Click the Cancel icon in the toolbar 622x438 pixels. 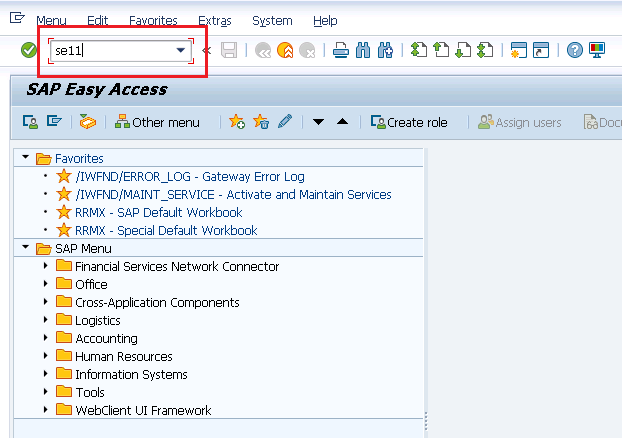pos(307,51)
